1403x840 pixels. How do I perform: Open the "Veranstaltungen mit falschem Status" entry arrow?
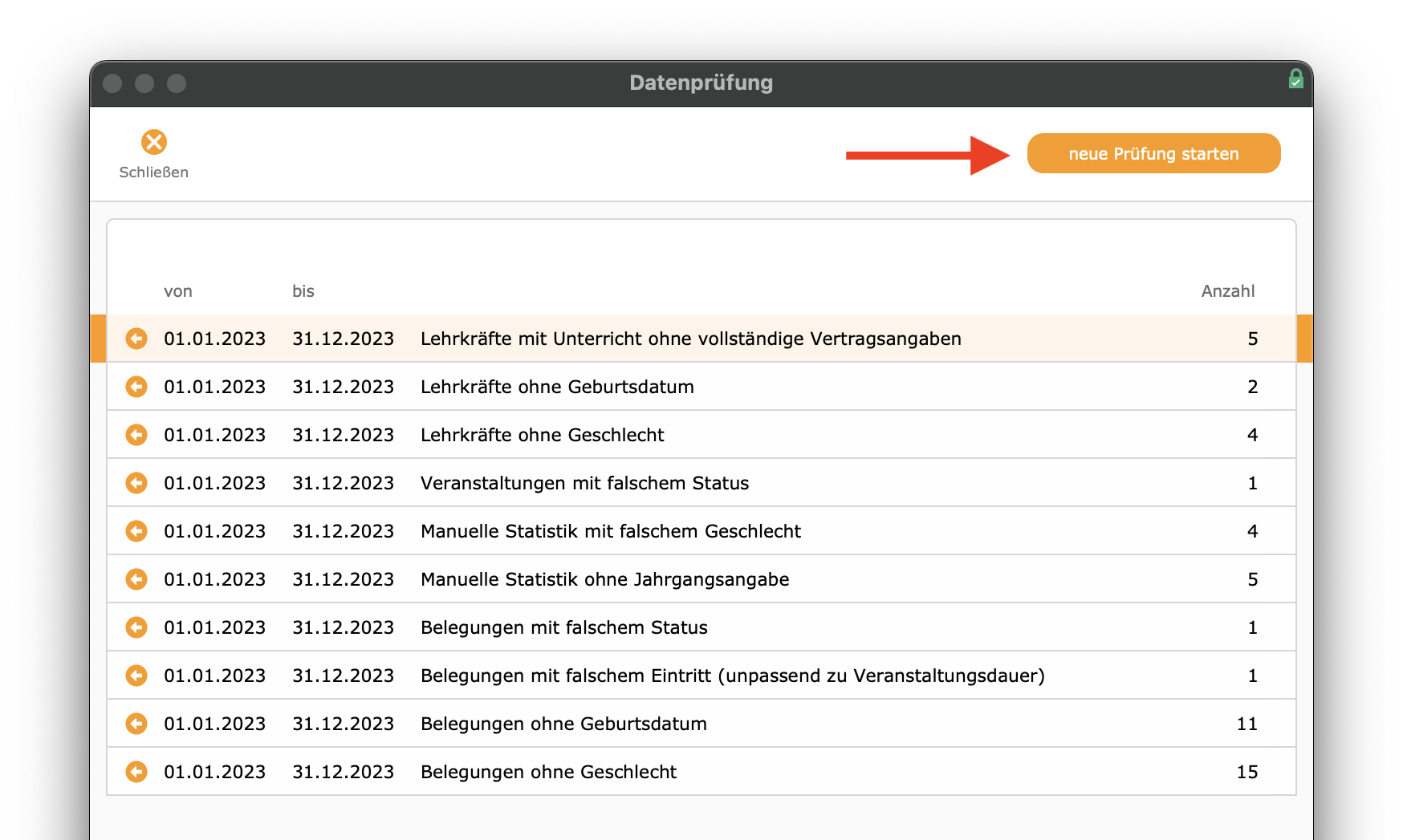coord(136,483)
